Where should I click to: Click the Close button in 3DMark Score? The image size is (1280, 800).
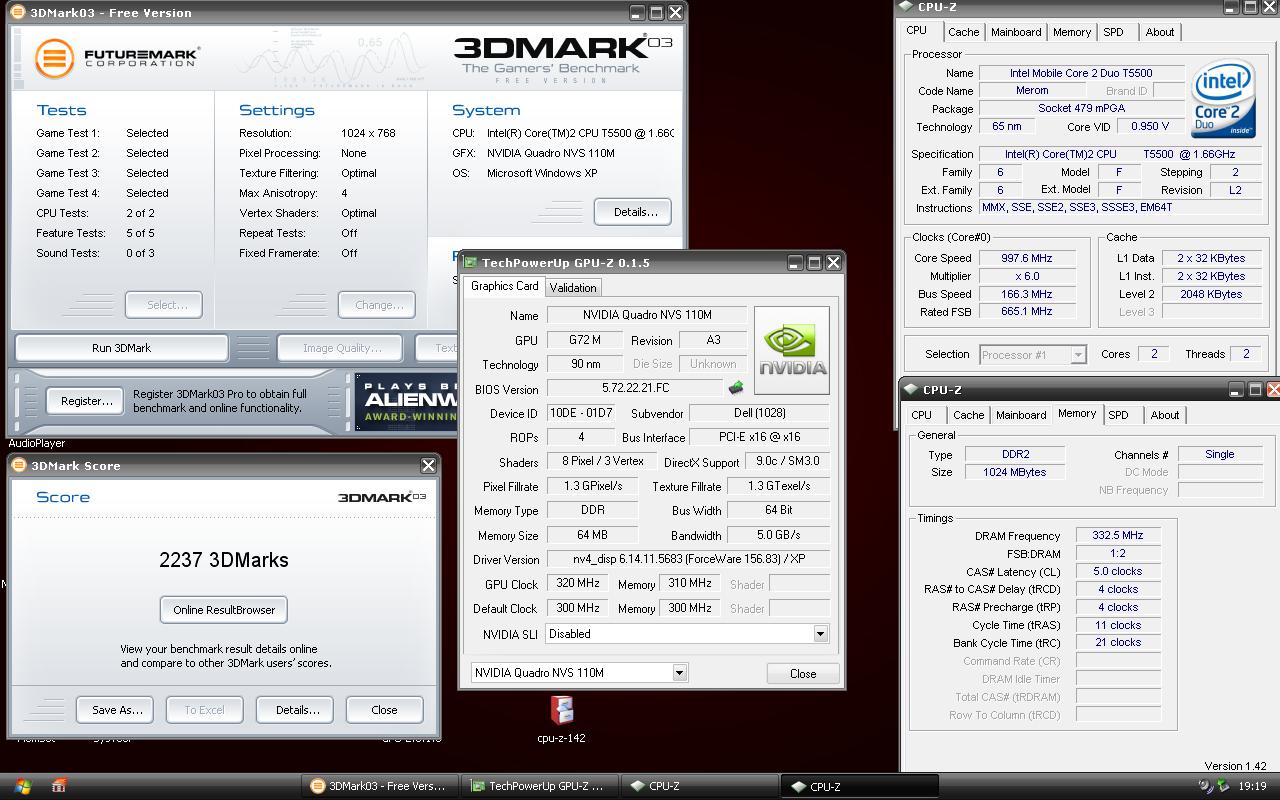384,710
